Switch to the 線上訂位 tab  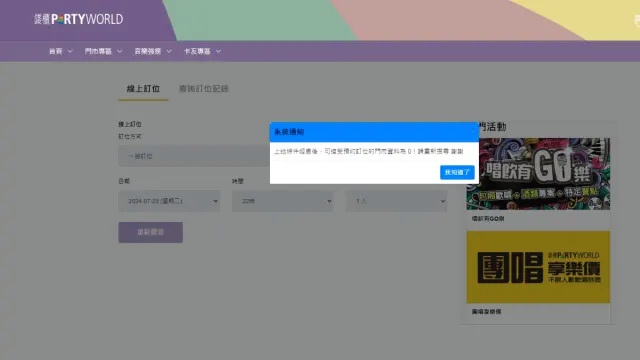click(x=143, y=89)
